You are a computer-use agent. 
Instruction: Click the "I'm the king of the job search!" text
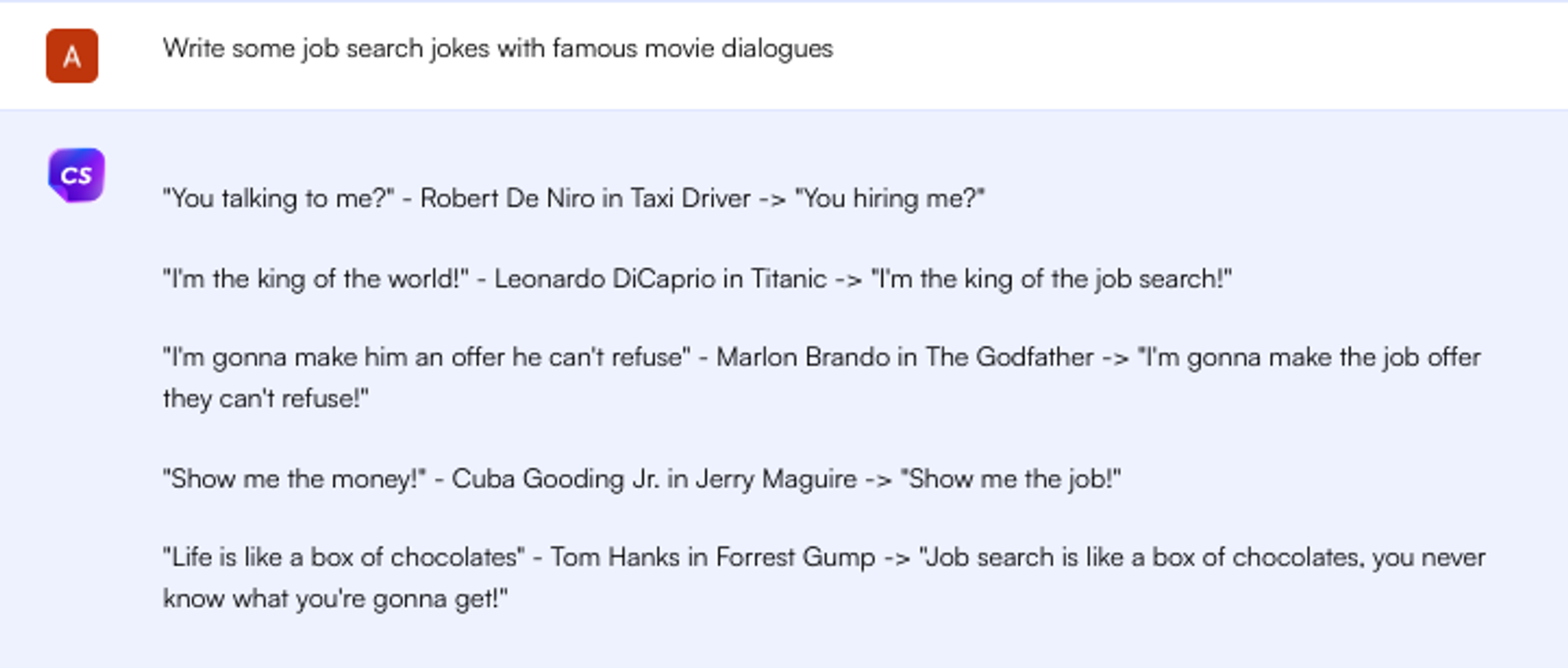coord(1051,279)
